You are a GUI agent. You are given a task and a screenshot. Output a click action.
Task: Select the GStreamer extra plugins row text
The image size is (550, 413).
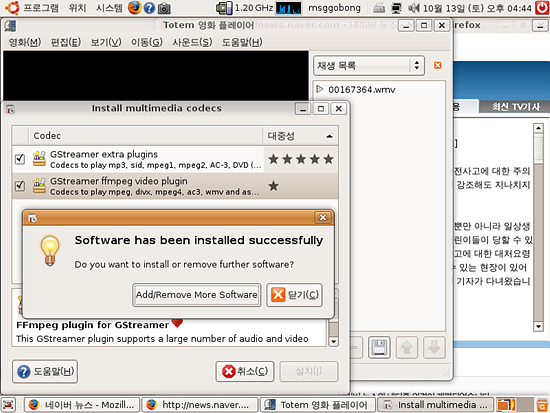(x=156, y=159)
